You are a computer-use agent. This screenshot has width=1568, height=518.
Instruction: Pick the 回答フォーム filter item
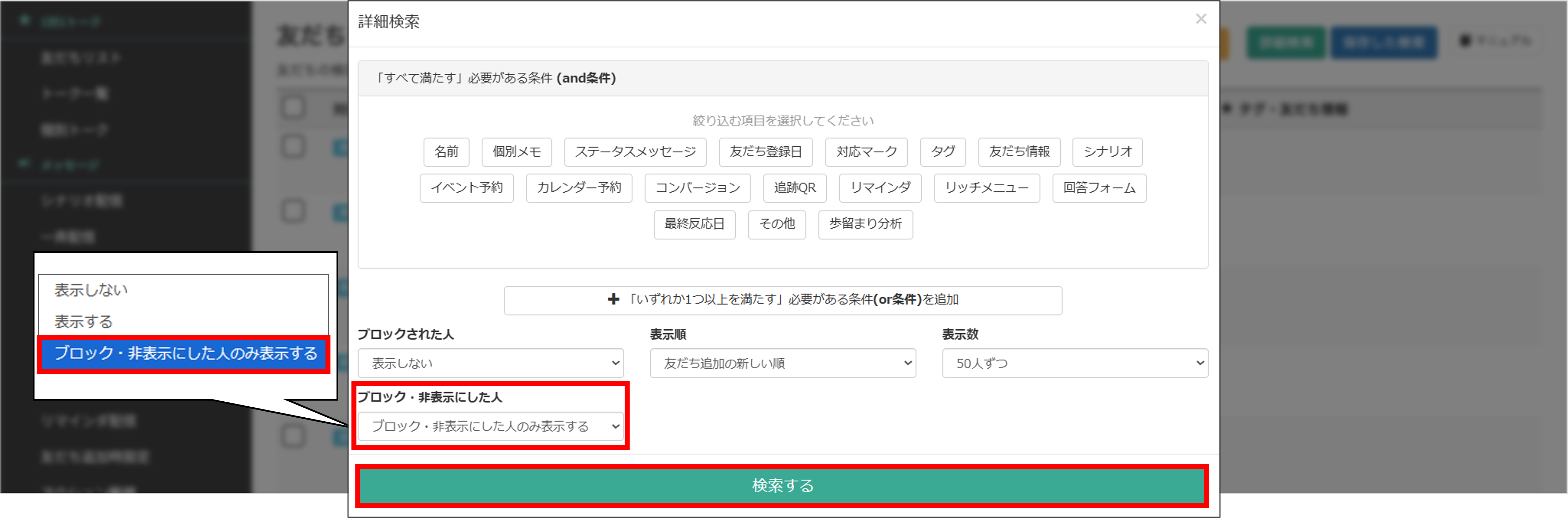[x=1099, y=188]
